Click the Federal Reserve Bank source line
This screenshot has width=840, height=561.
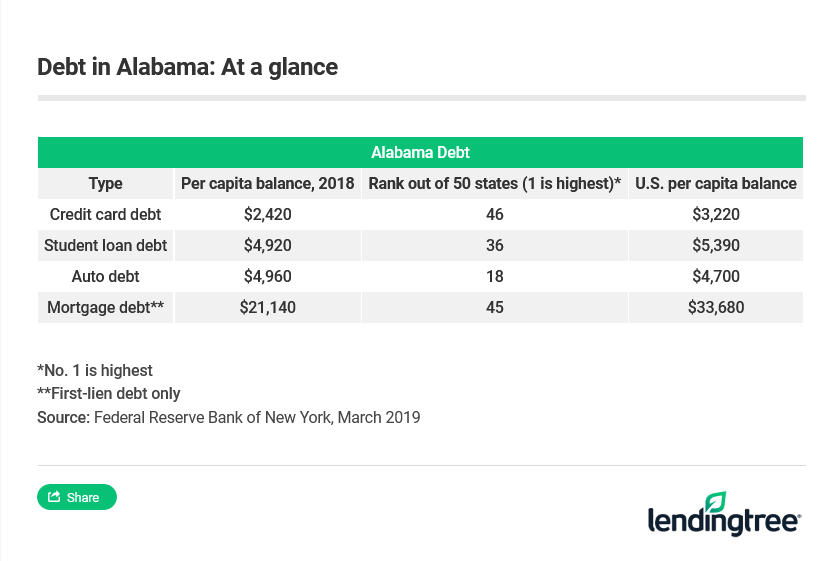(x=228, y=417)
